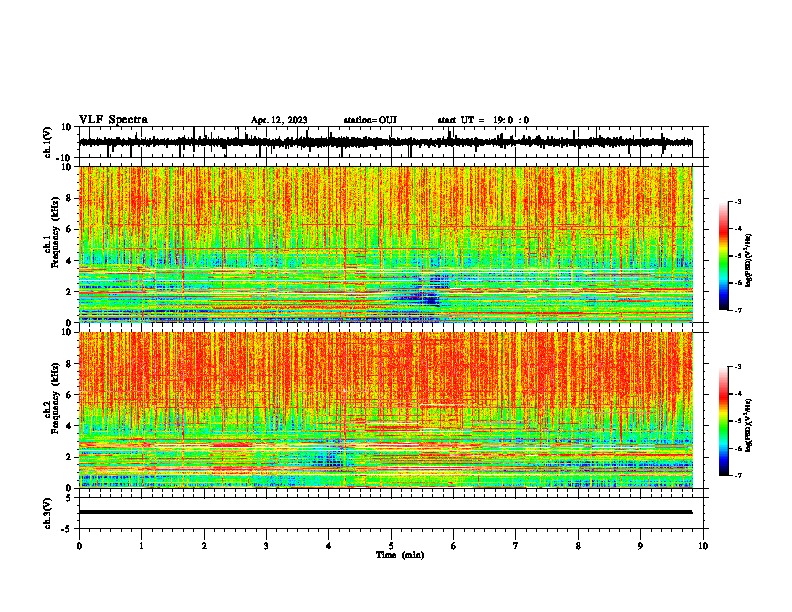
Task: Click the "-5" tick on ch.3(V) axis
Action: (x=67, y=529)
